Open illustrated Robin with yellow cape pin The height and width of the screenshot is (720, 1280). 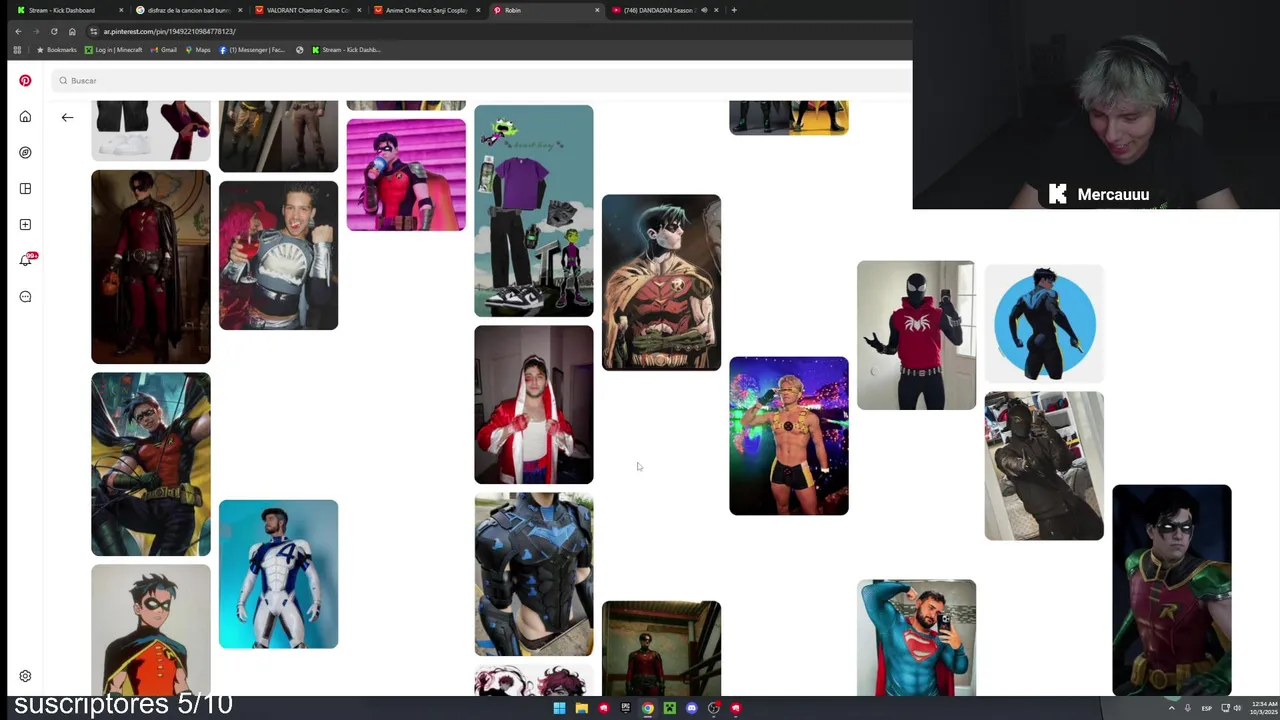point(661,282)
